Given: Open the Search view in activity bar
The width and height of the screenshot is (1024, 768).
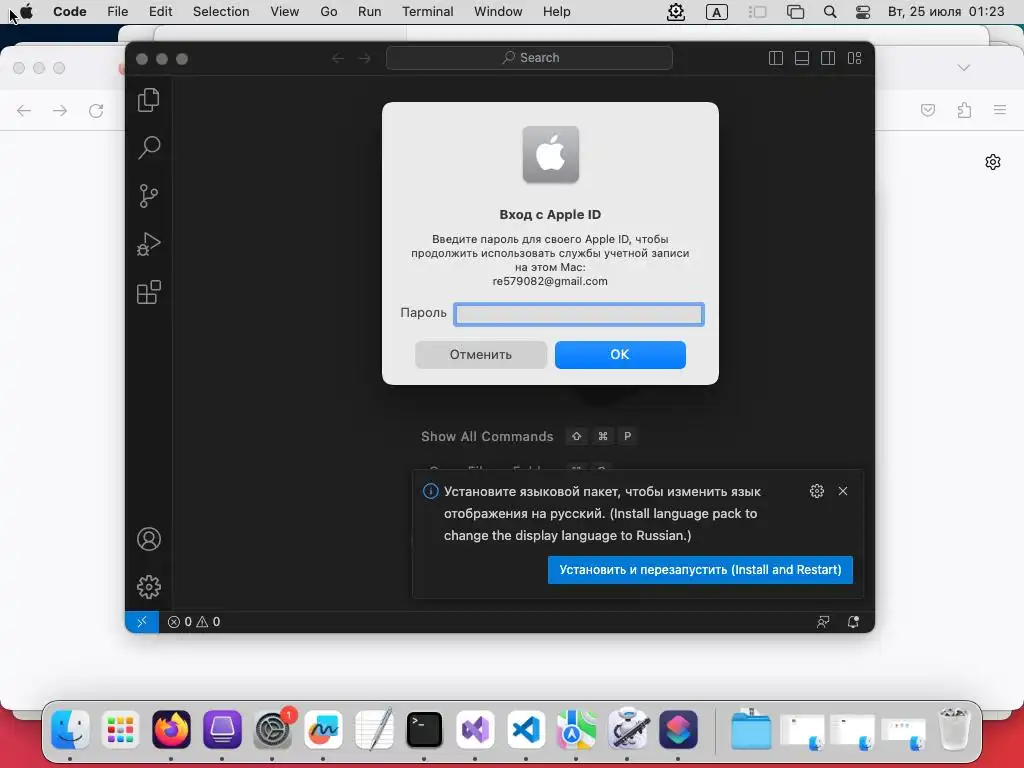Looking at the screenshot, I should pos(149,148).
